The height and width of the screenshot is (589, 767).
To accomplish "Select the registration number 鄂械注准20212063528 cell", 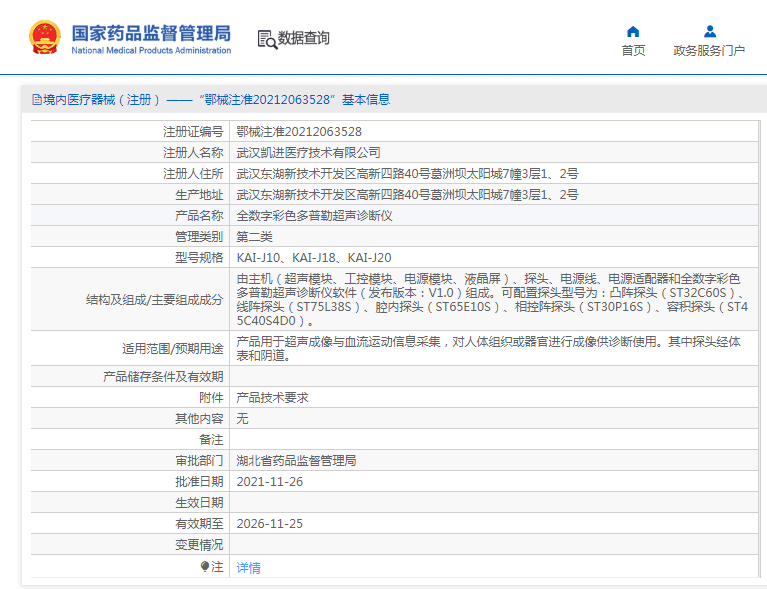I will coord(299,131).
